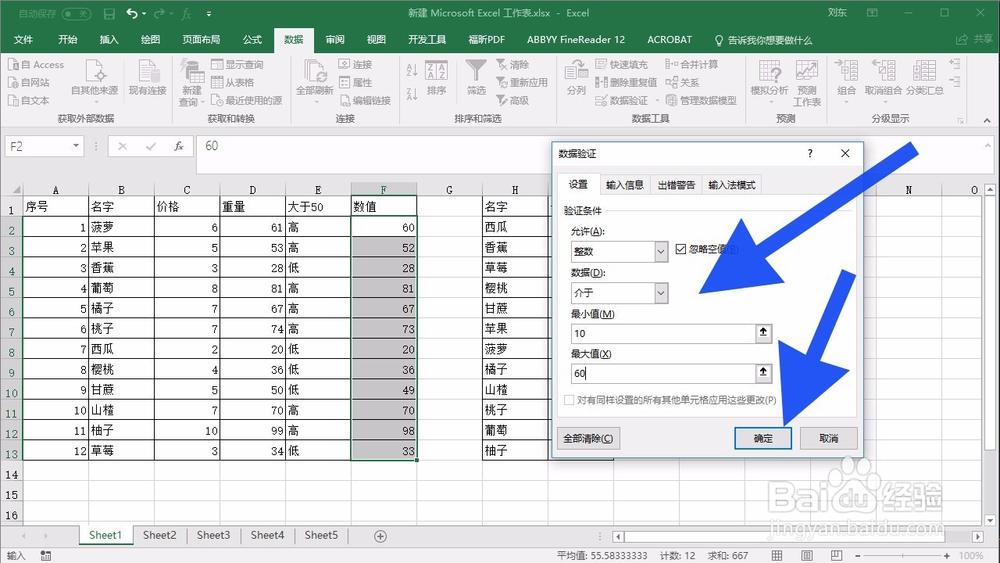The image size is (1000, 563).
Task: Open 模拟分析 dropdown
Action: (769, 82)
